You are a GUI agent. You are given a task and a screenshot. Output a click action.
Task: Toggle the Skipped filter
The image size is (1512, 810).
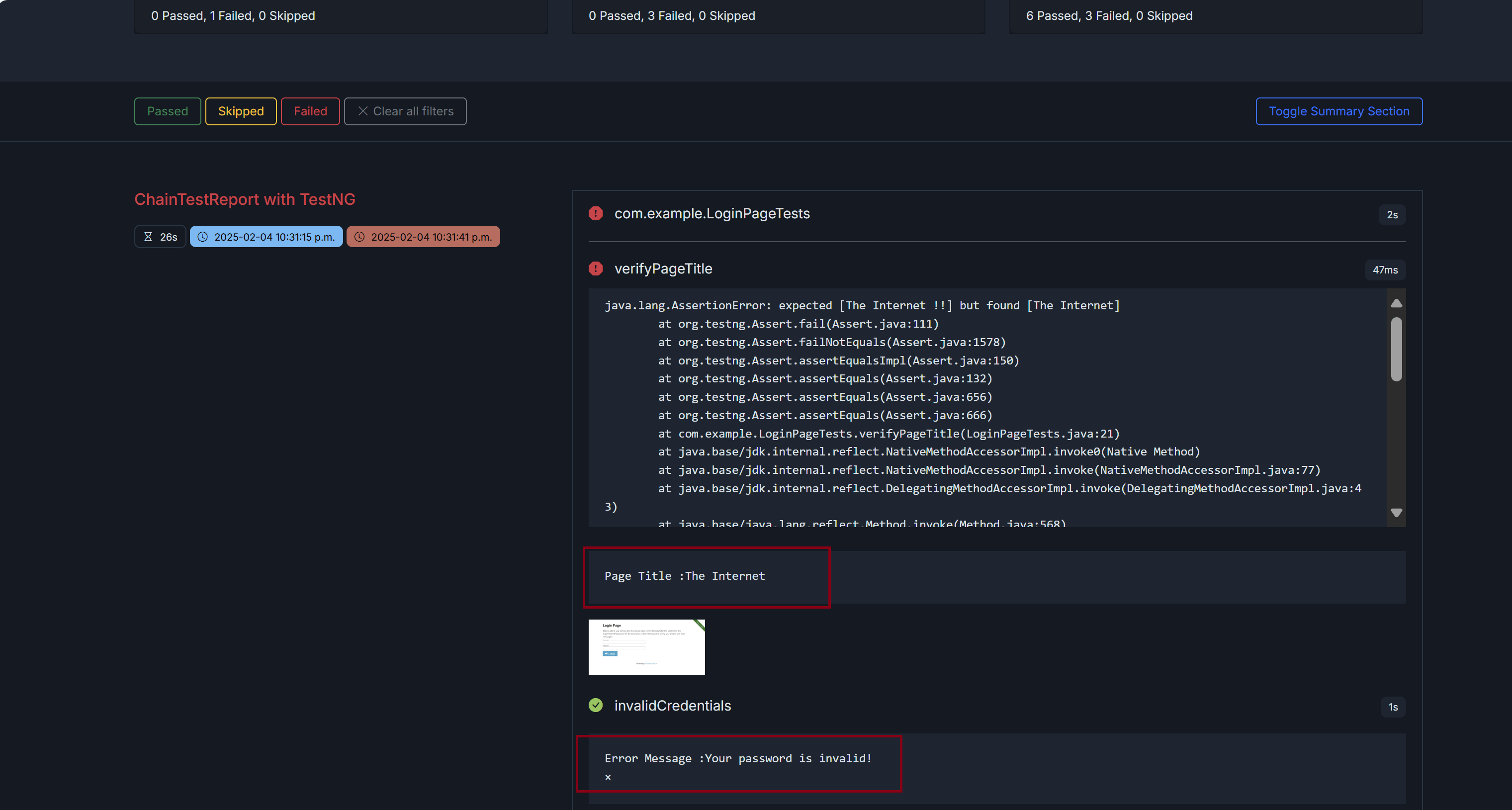[241, 111]
